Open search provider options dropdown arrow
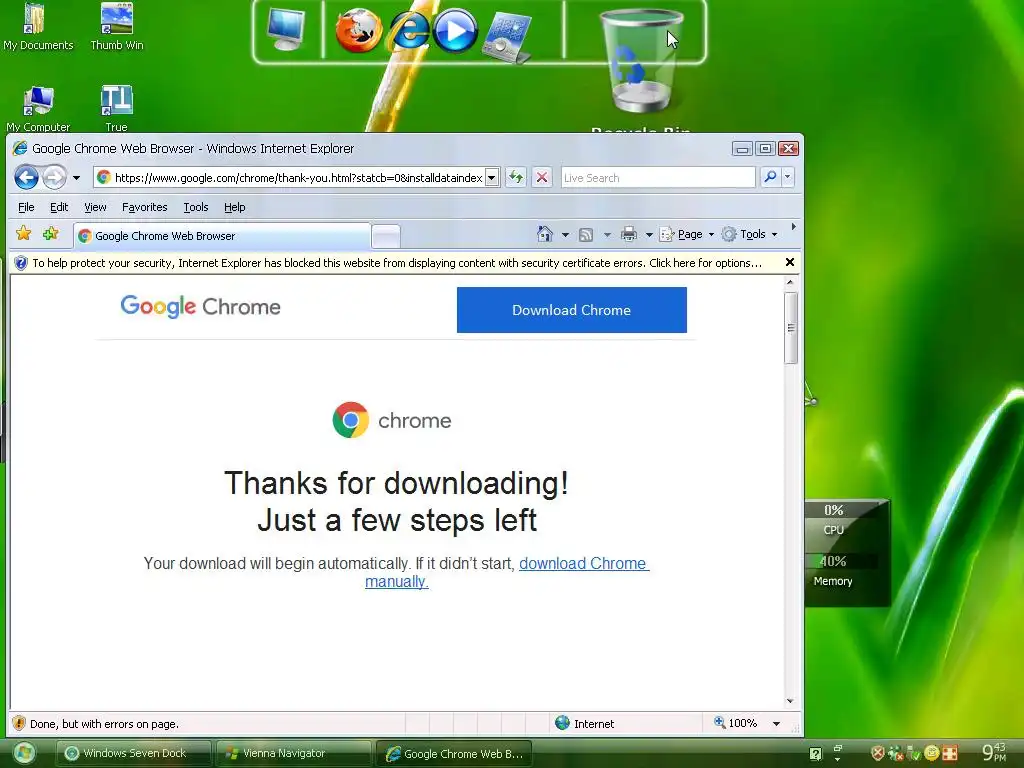The width and height of the screenshot is (1024, 768). 788,177
